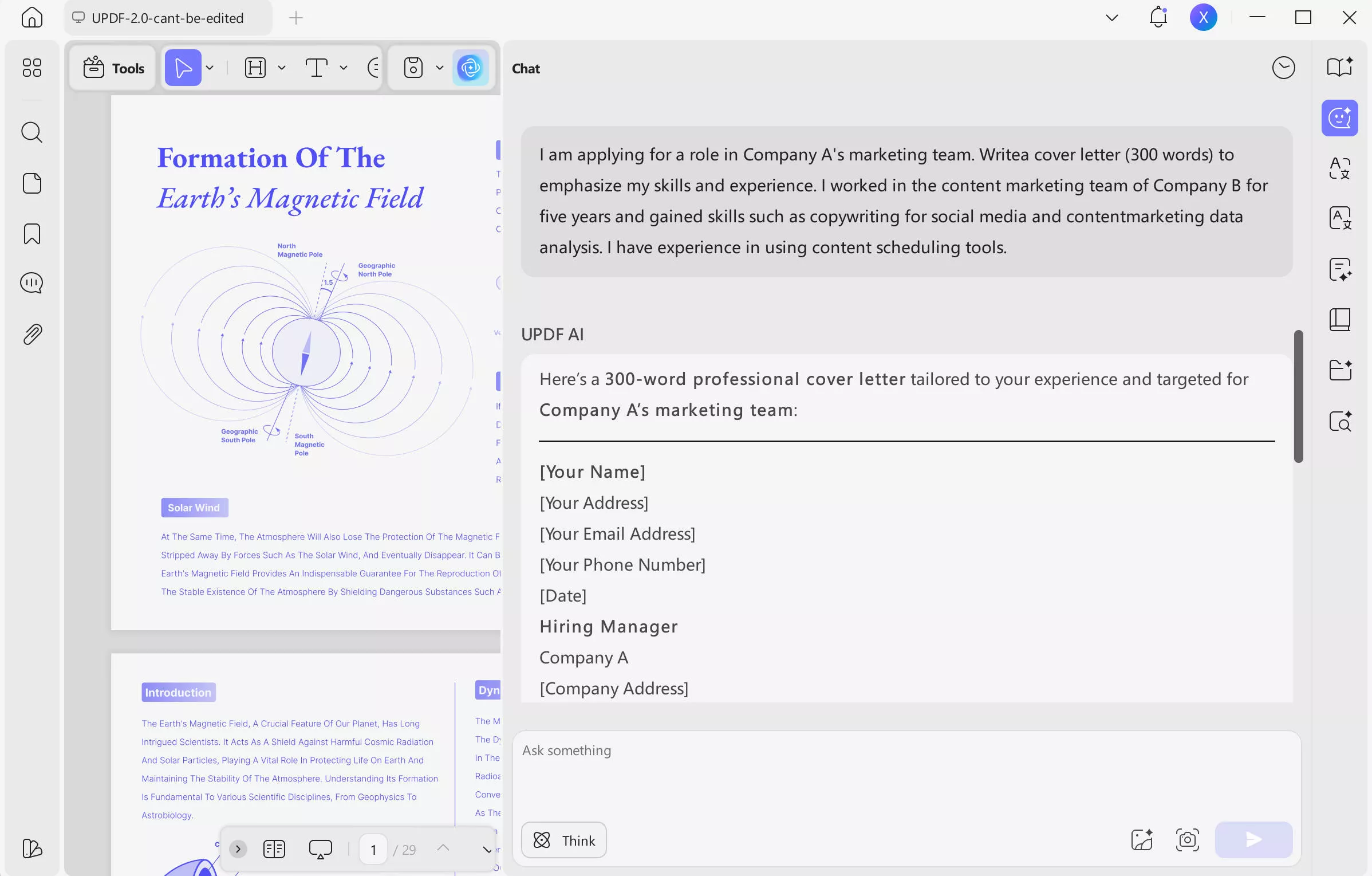1372x876 pixels.
Task: Open the Comments panel in left sidebar
Action: pos(31,283)
